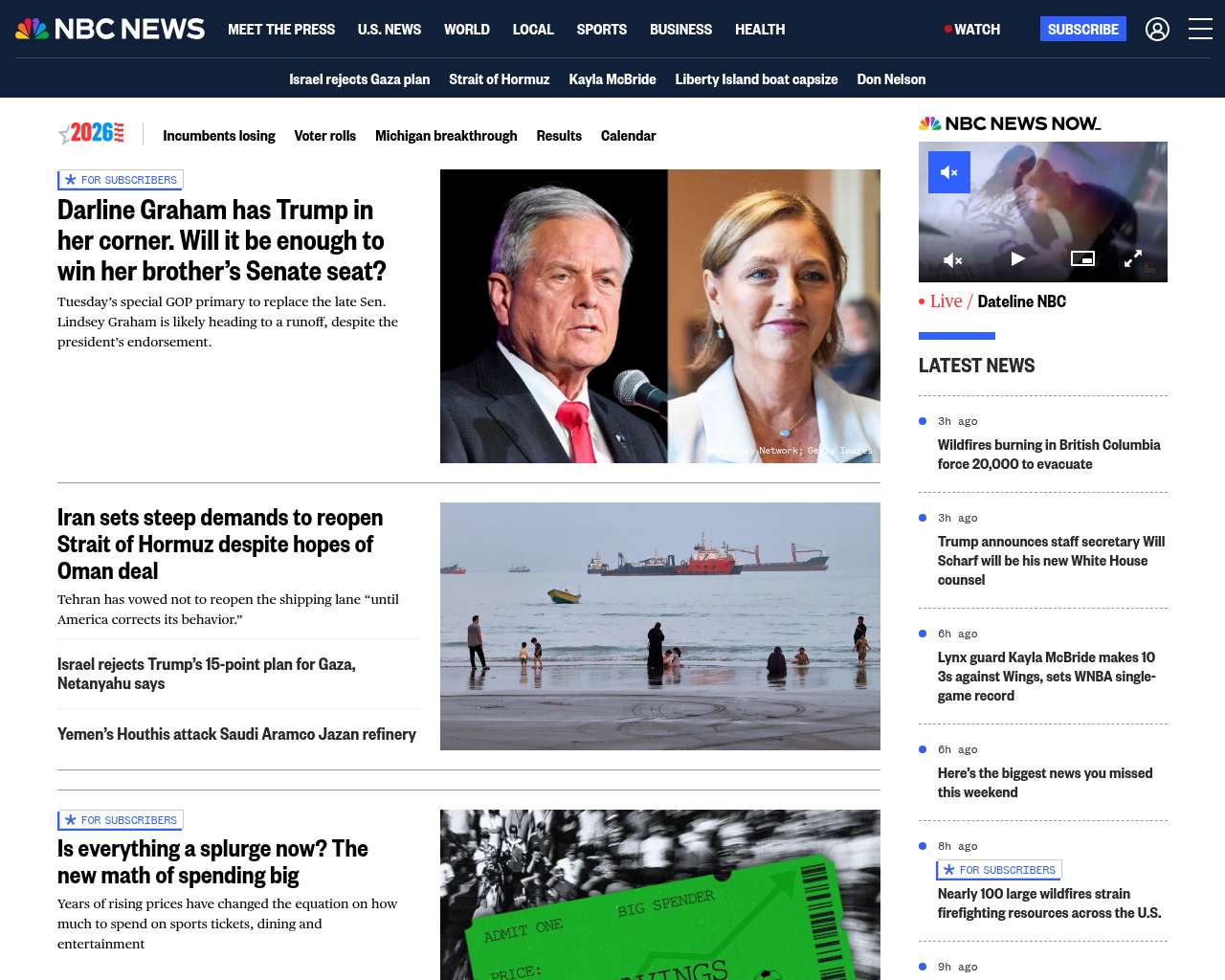Read Israel rejects Trump's 15-point plan story
Viewport: 1225px width, 980px height.
[207, 674]
